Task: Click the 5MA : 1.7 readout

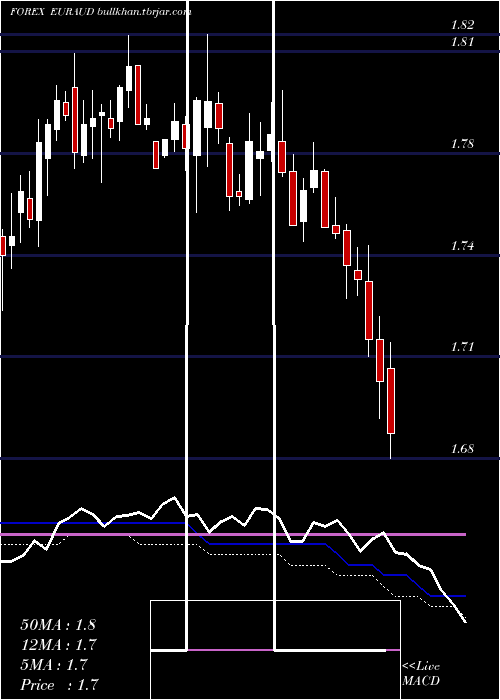Action: (x=54, y=665)
